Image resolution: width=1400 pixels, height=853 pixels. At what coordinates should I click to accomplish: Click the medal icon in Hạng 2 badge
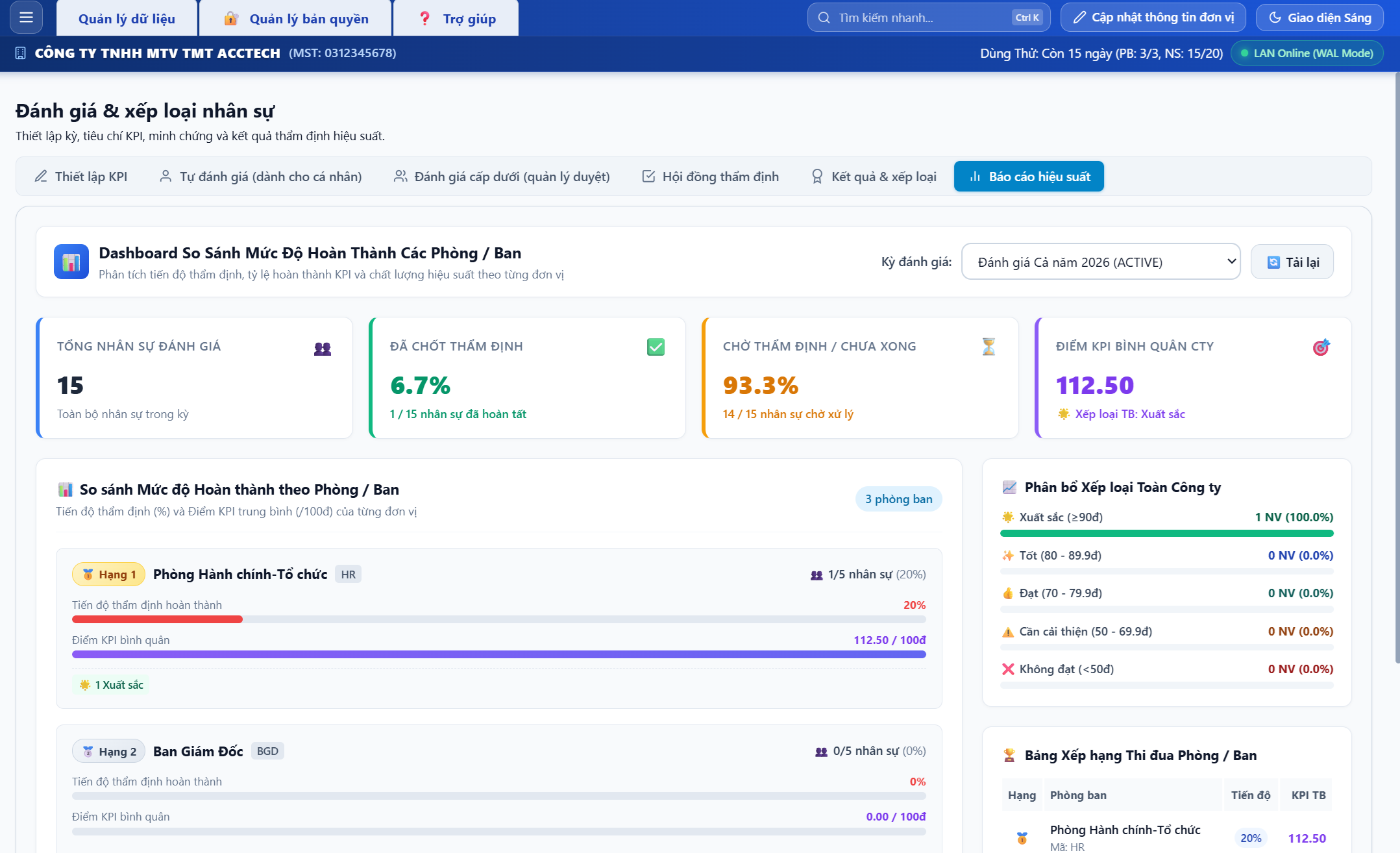point(88,751)
